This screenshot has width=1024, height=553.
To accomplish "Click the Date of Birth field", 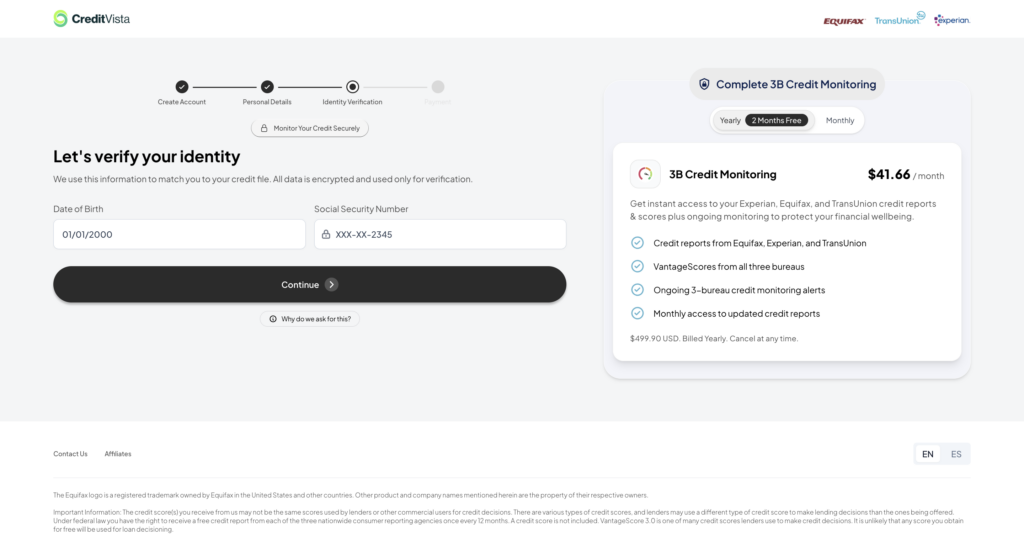I will pos(179,234).
